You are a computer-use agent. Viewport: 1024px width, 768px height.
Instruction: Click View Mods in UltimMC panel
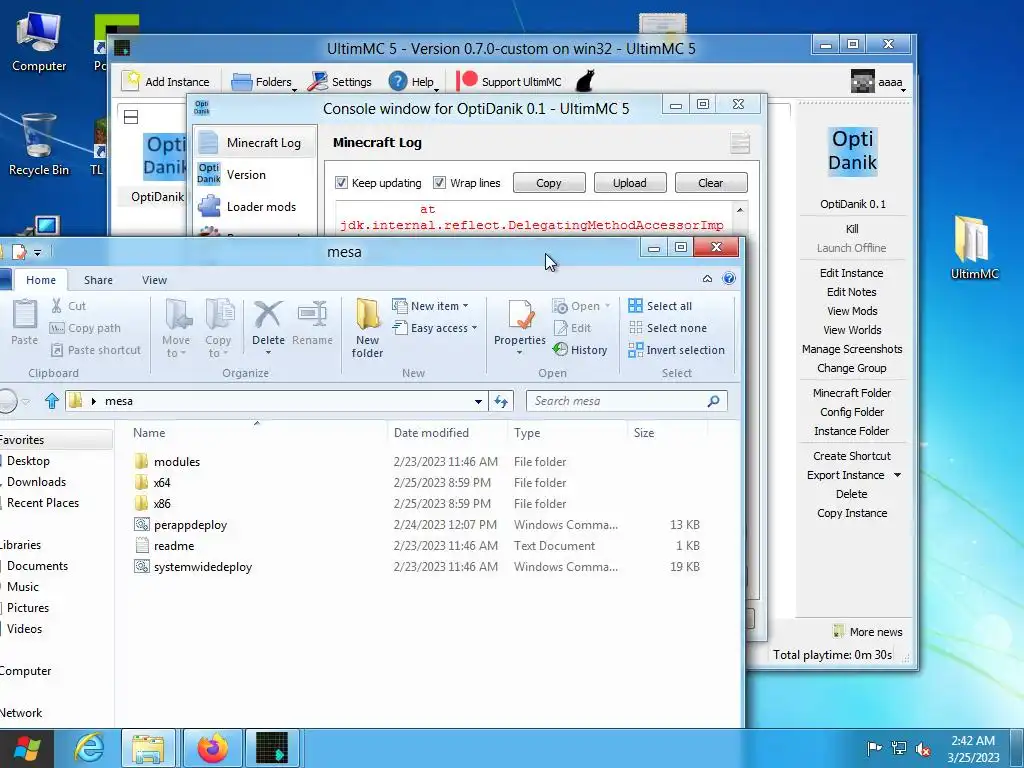[852, 311]
